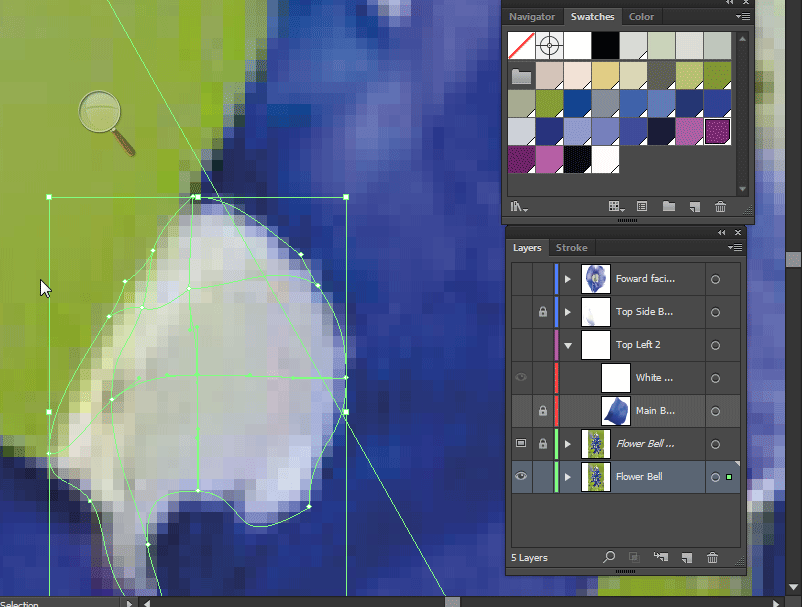Click the target circle for Top Side B layer
The height and width of the screenshot is (607, 802).
click(715, 312)
